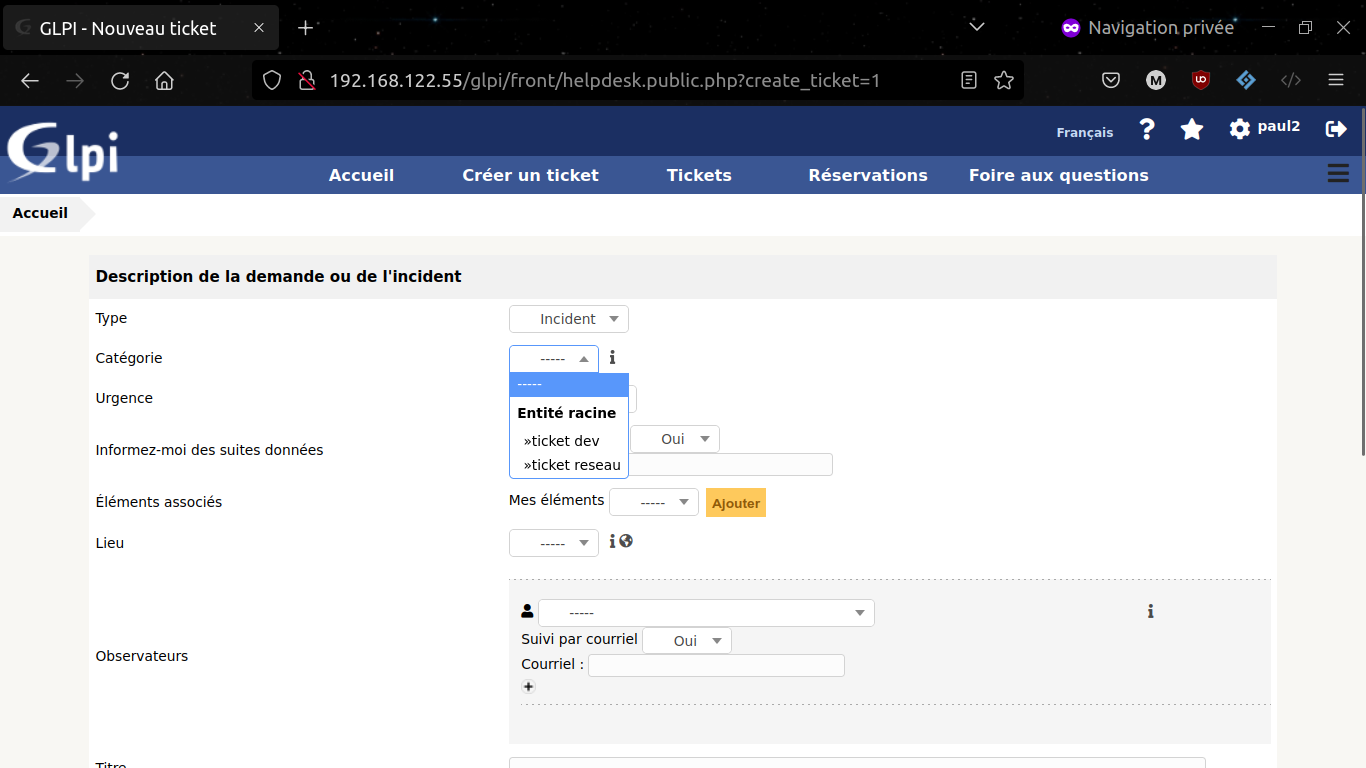
Task: Click the logout arrow icon
Action: [x=1336, y=128]
